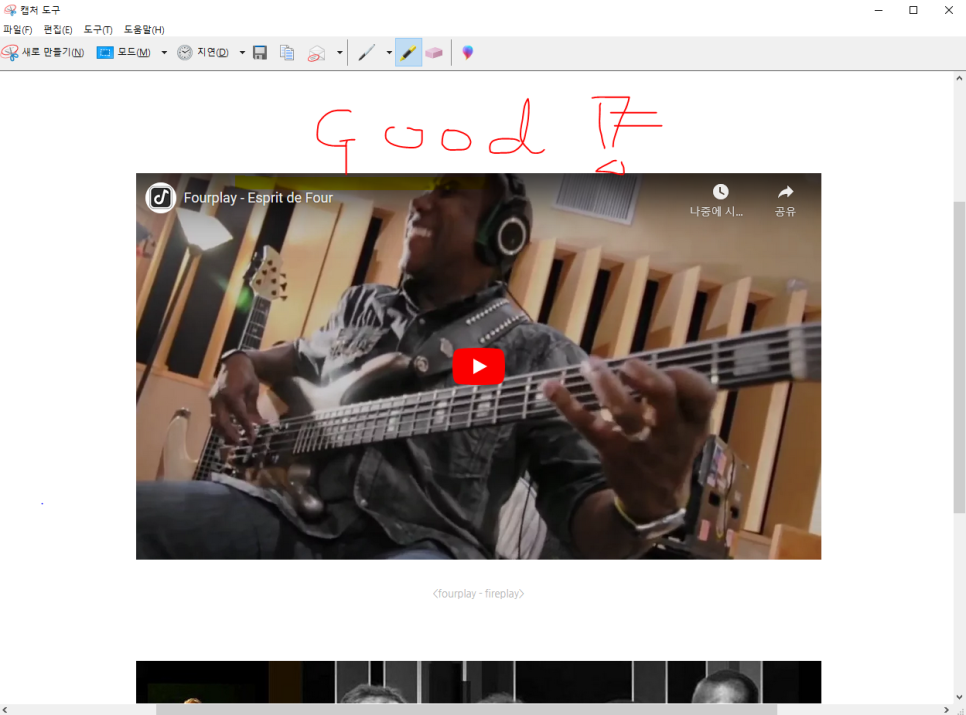This screenshot has height=715, width=966.
Task: Select the Pen tool
Action: click(367, 53)
